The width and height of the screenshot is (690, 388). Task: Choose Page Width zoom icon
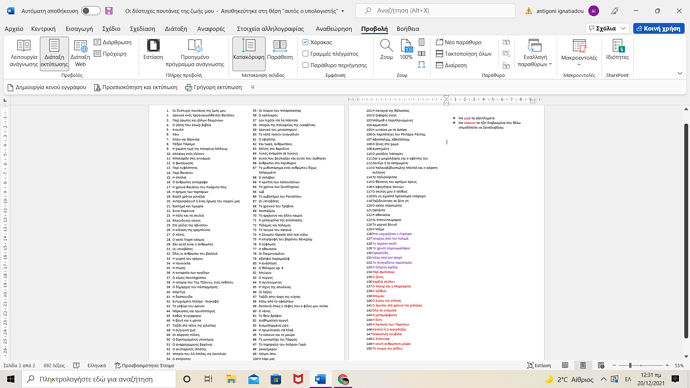[x=422, y=65]
